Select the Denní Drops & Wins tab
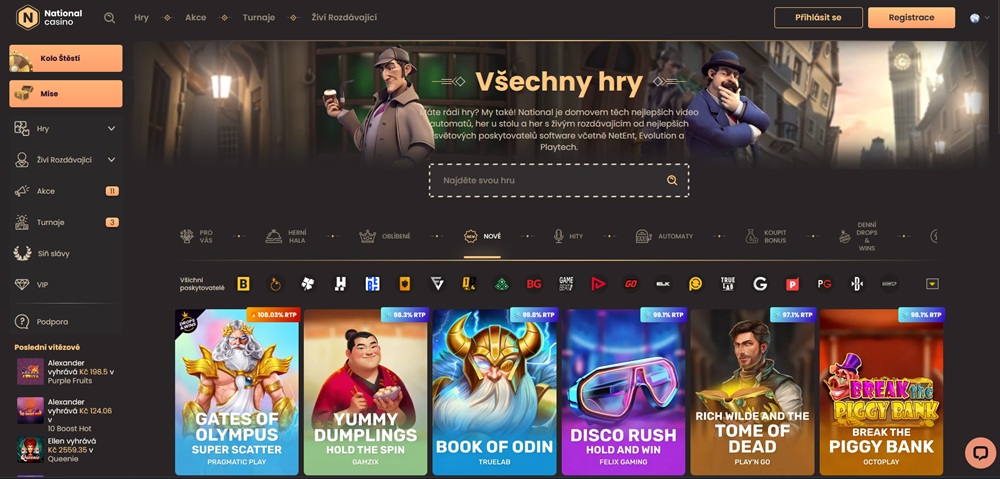 pos(858,237)
